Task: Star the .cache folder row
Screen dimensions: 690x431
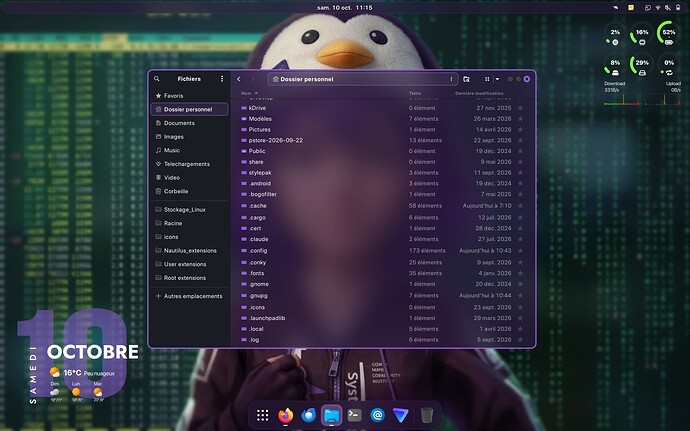Action: (x=521, y=206)
